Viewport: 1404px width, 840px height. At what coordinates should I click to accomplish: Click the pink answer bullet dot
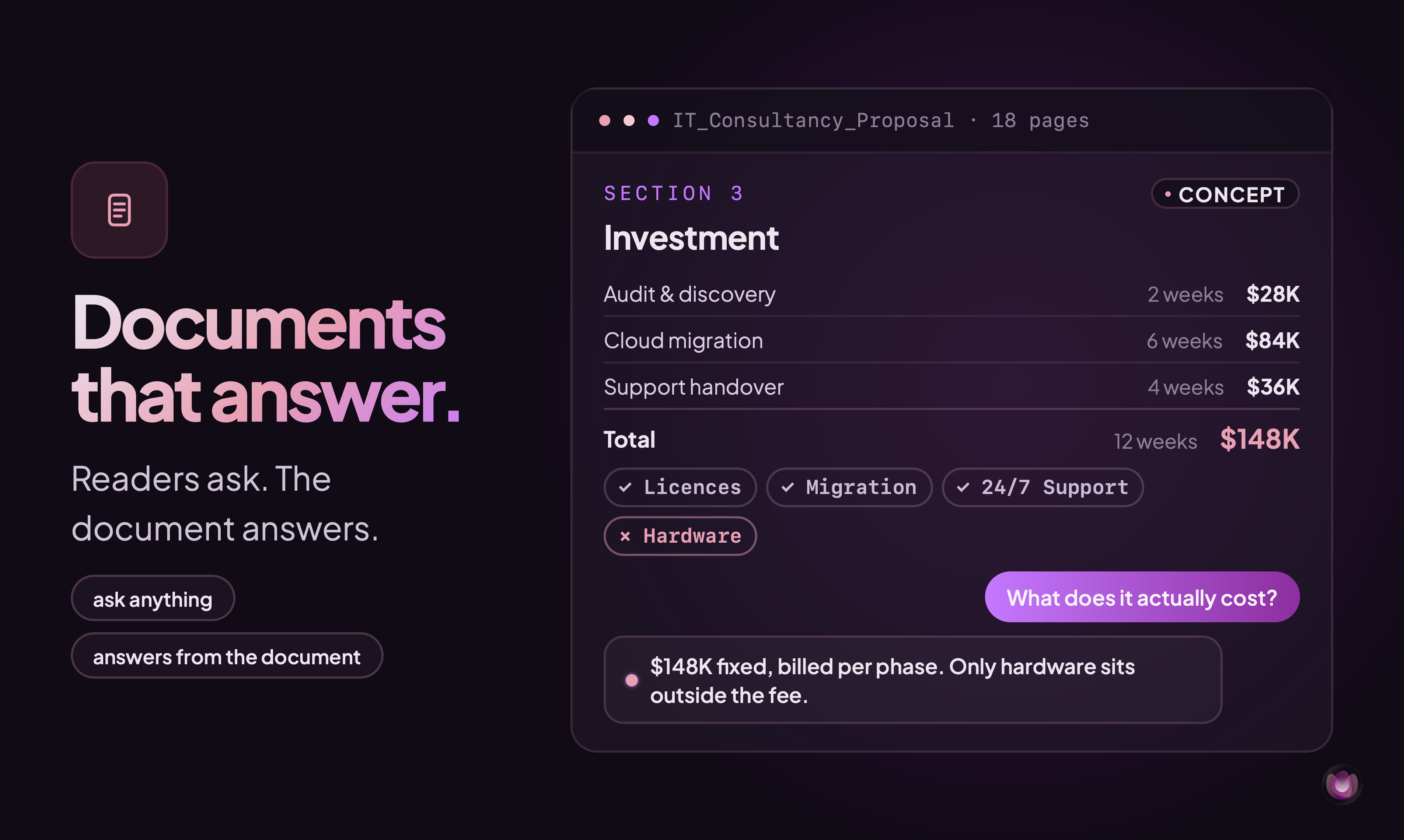[632, 680]
